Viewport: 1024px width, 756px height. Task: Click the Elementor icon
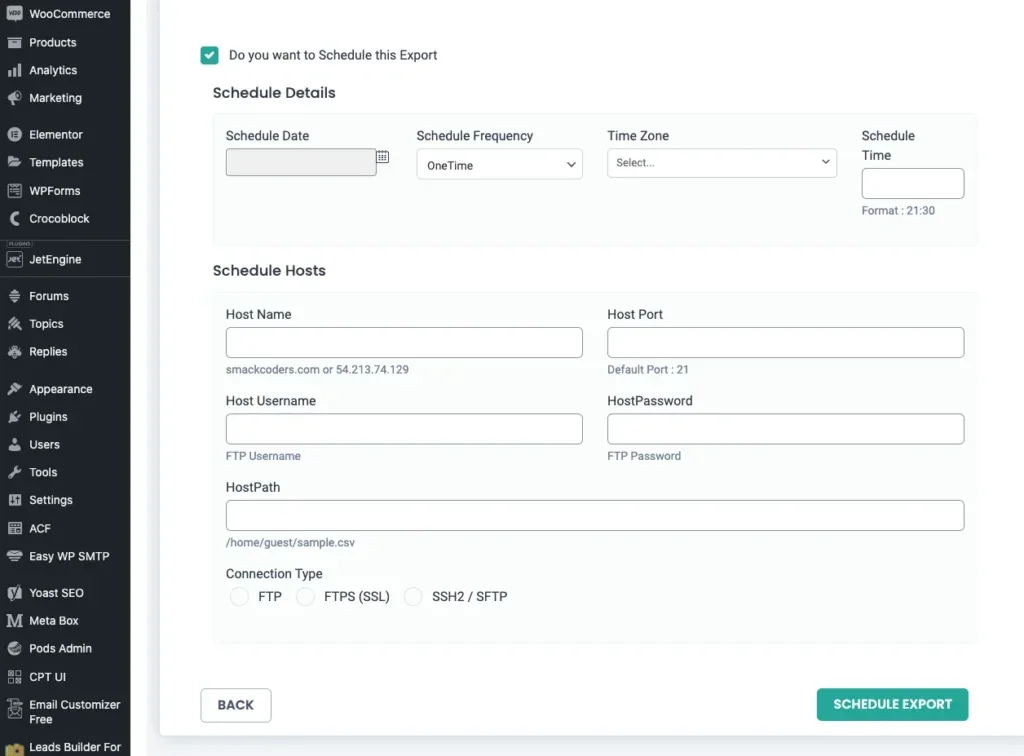pyautogui.click(x=17, y=134)
